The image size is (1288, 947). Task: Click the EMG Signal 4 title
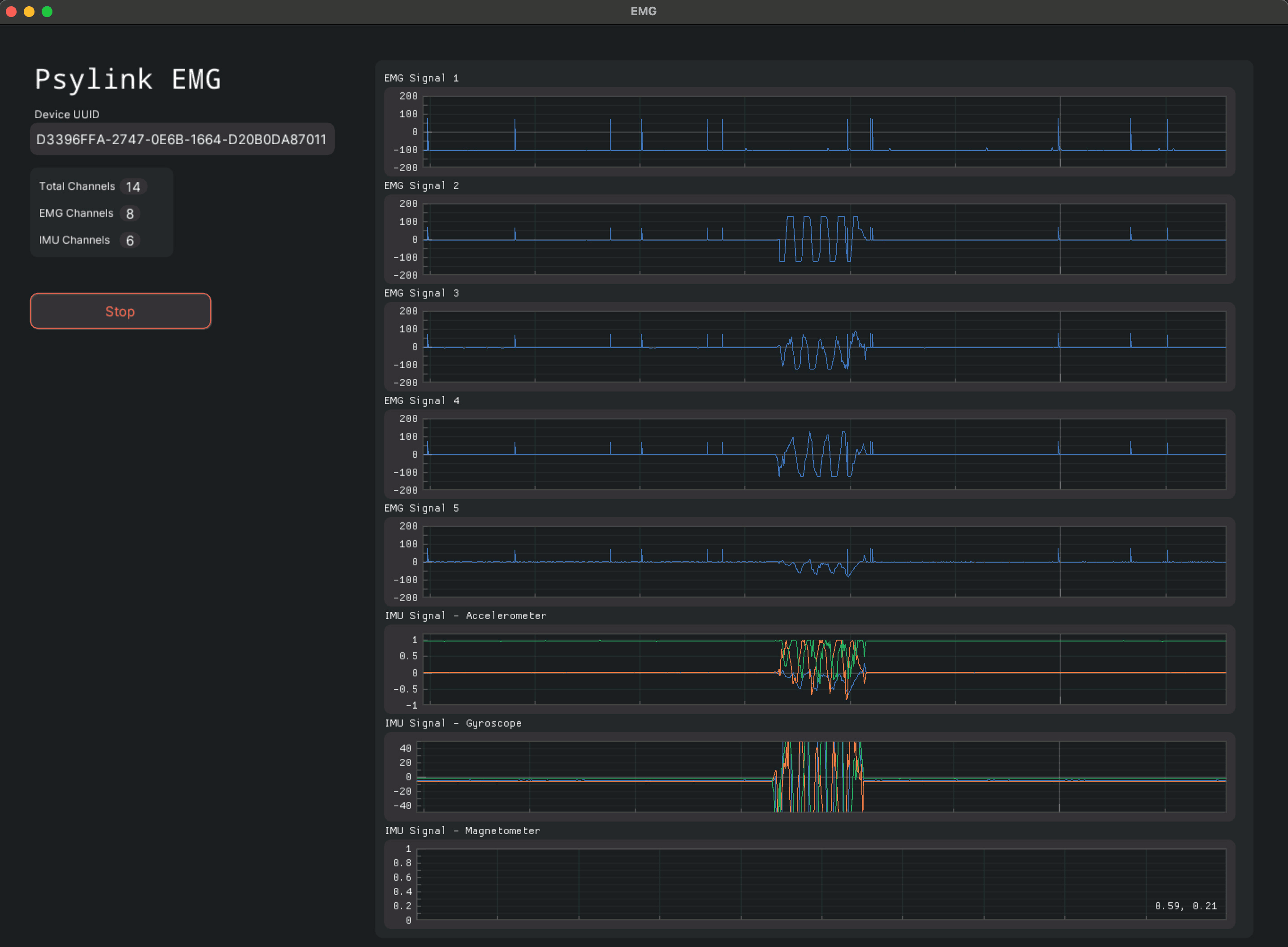pyautogui.click(x=422, y=400)
